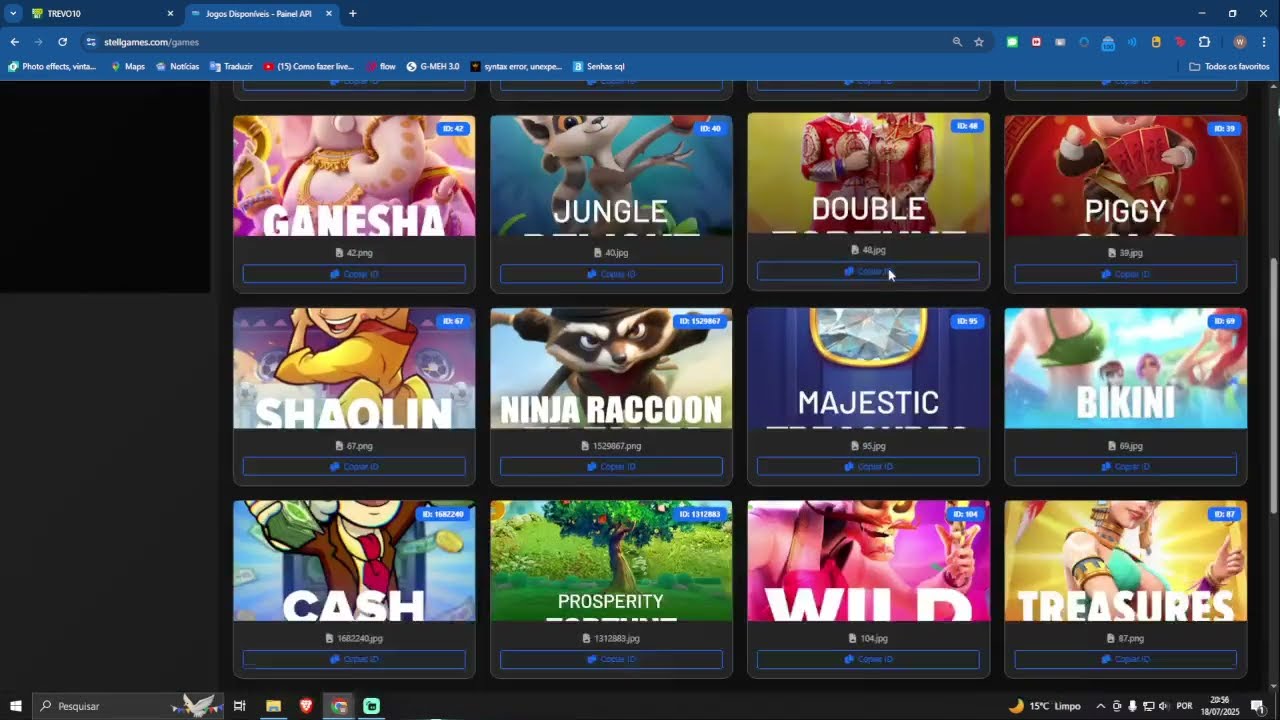Image resolution: width=1280 pixels, height=720 pixels.
Task: Copy ID for the Wild card
Action: coord(868,659)
